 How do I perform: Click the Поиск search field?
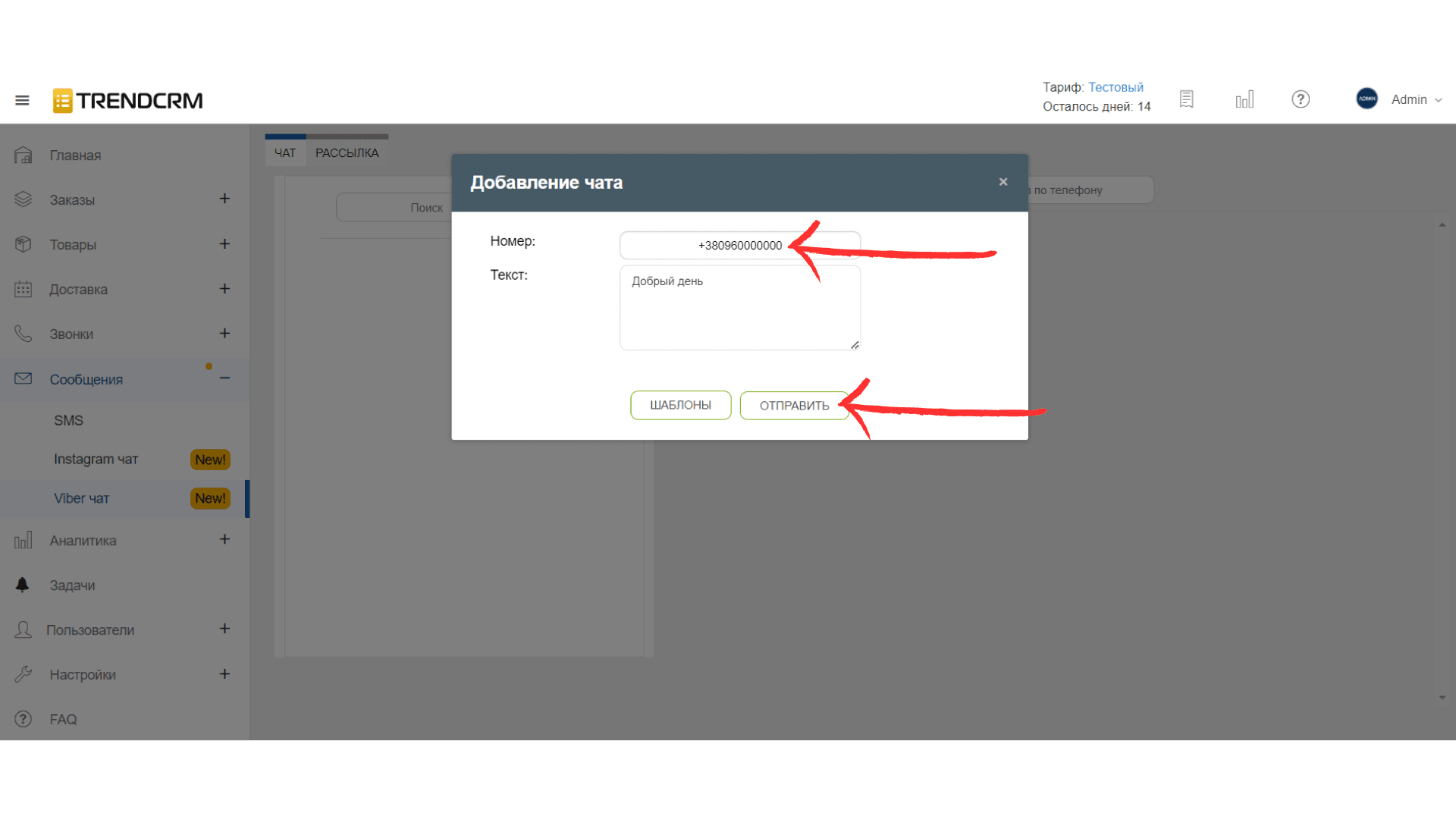coord(394,207)
